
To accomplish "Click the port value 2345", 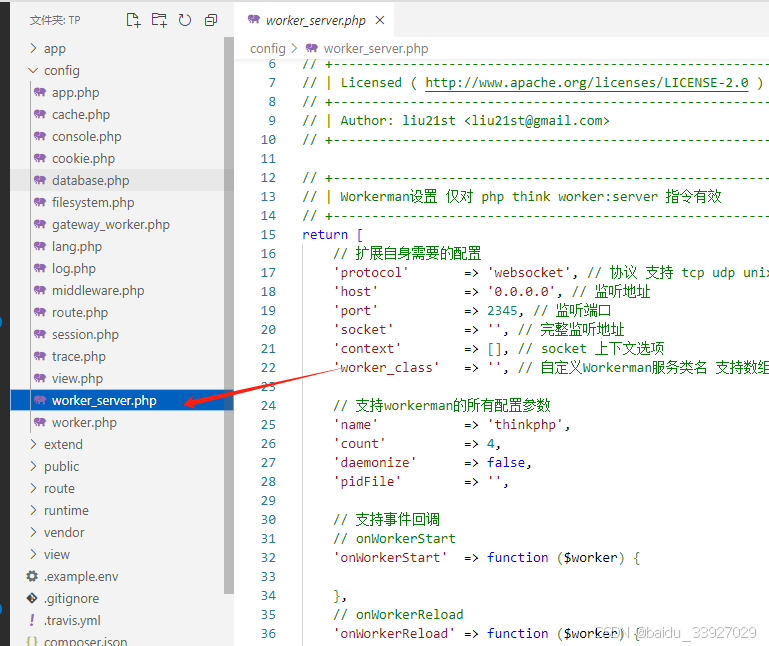I will coord(502,310).
